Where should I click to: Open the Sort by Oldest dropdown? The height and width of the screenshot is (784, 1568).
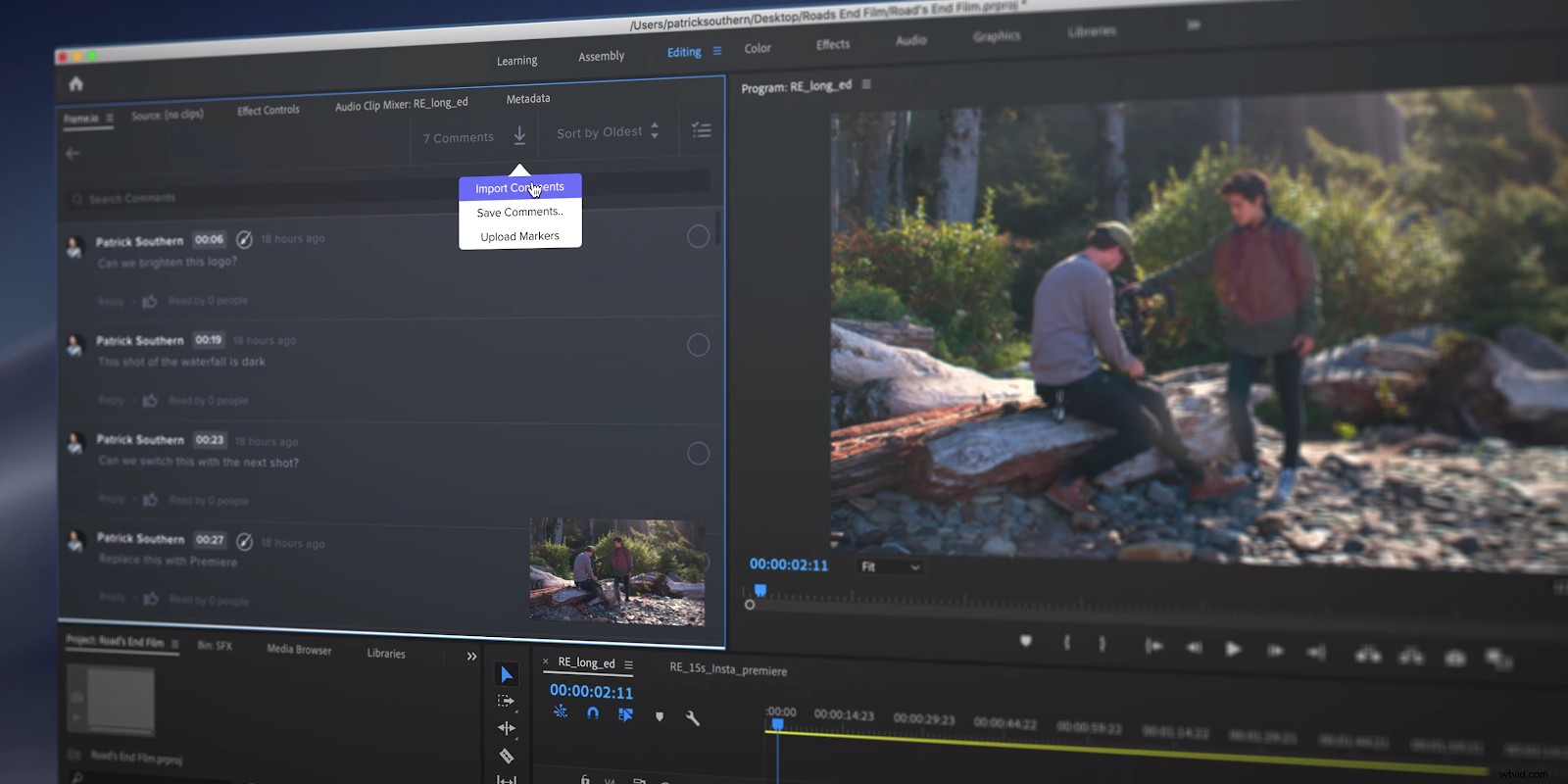(x=608, y=132)
